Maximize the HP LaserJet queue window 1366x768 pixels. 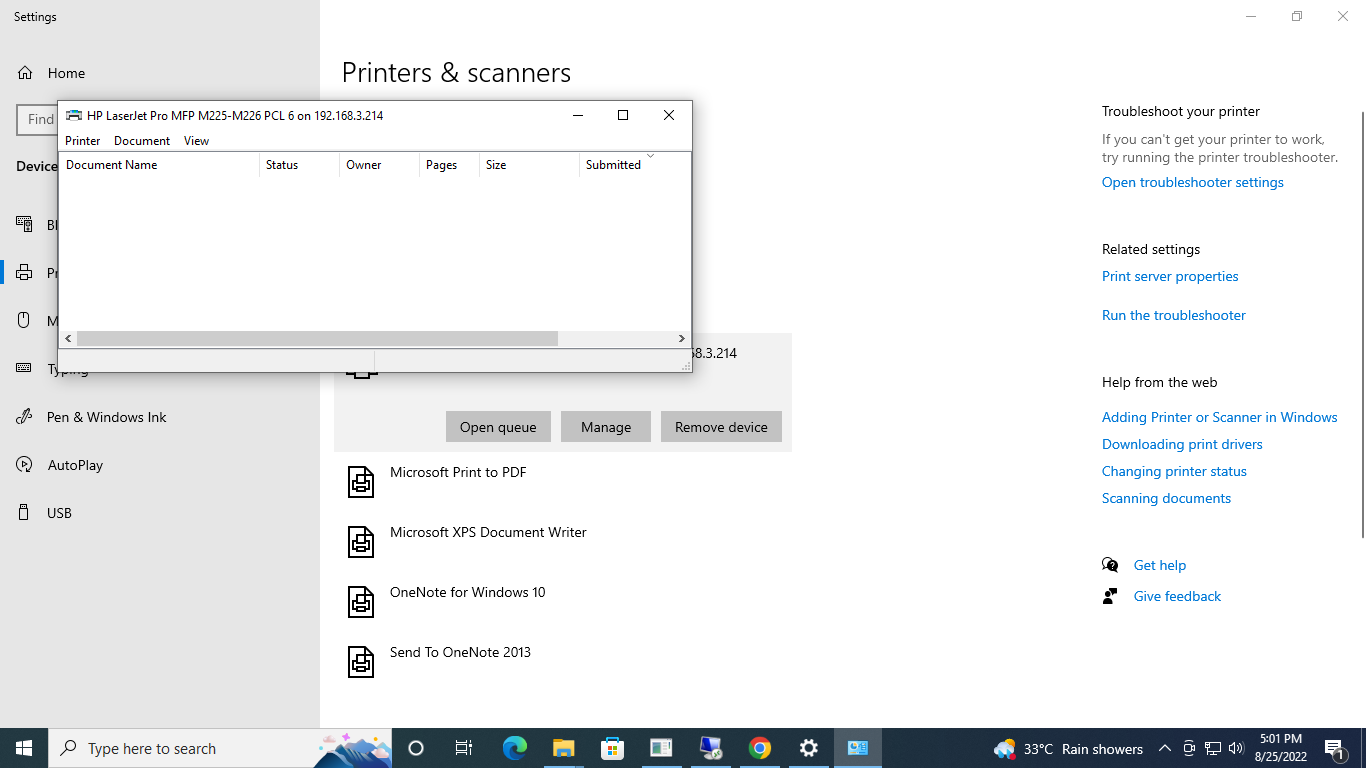623,115
